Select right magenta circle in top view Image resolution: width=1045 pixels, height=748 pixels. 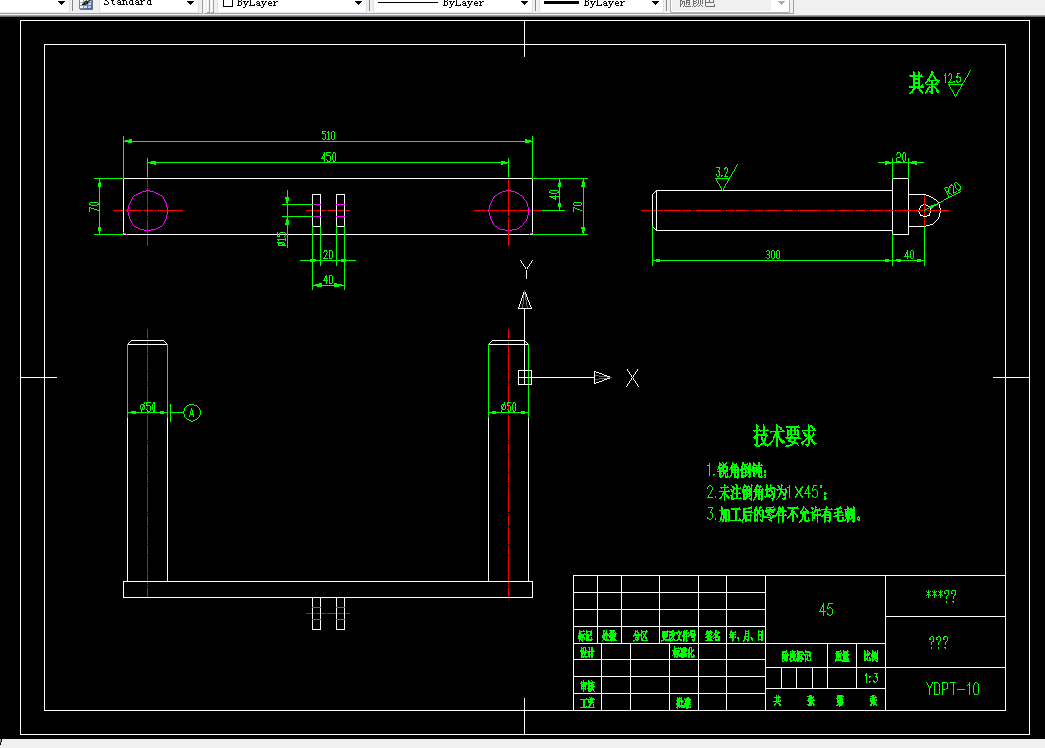[x=509, y=211]
